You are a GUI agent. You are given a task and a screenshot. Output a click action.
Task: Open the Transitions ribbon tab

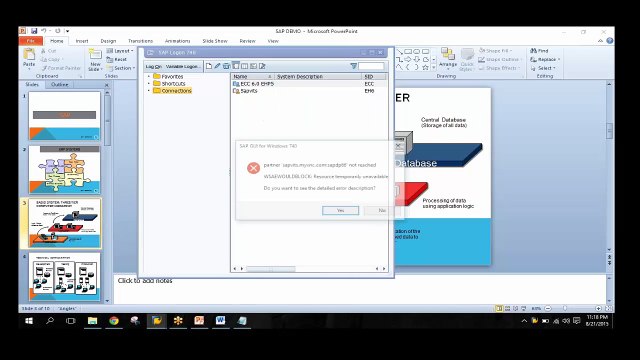click(140, 41)
